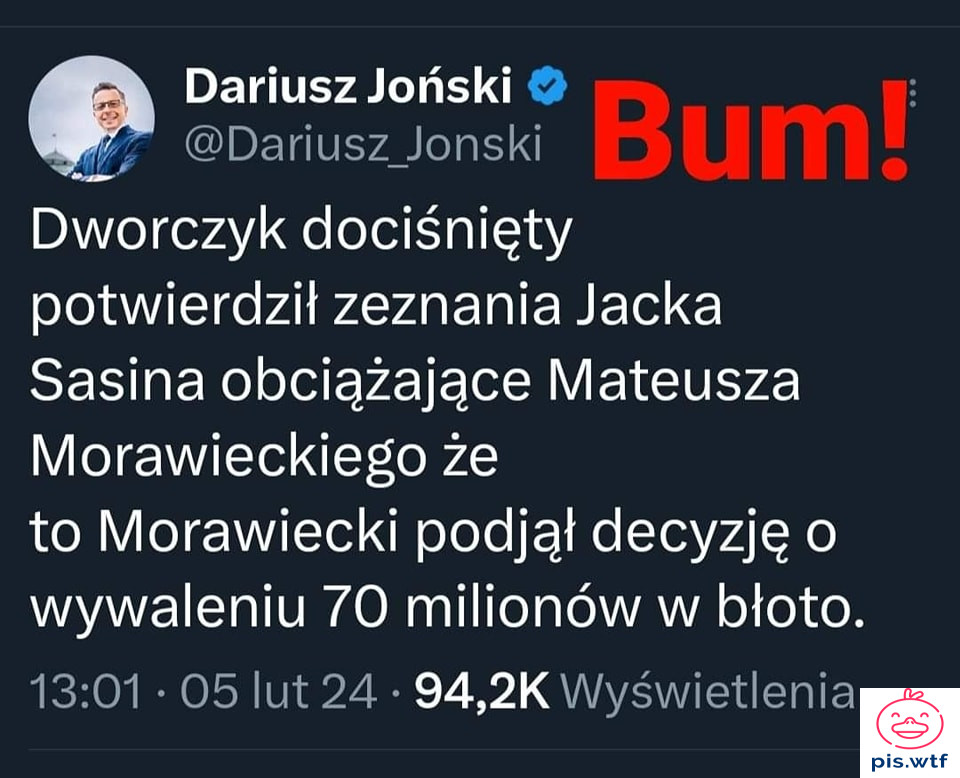Open the @Dariusz_Jonski handle link
This screenshot has width=960, height=778.
point(363,144)
